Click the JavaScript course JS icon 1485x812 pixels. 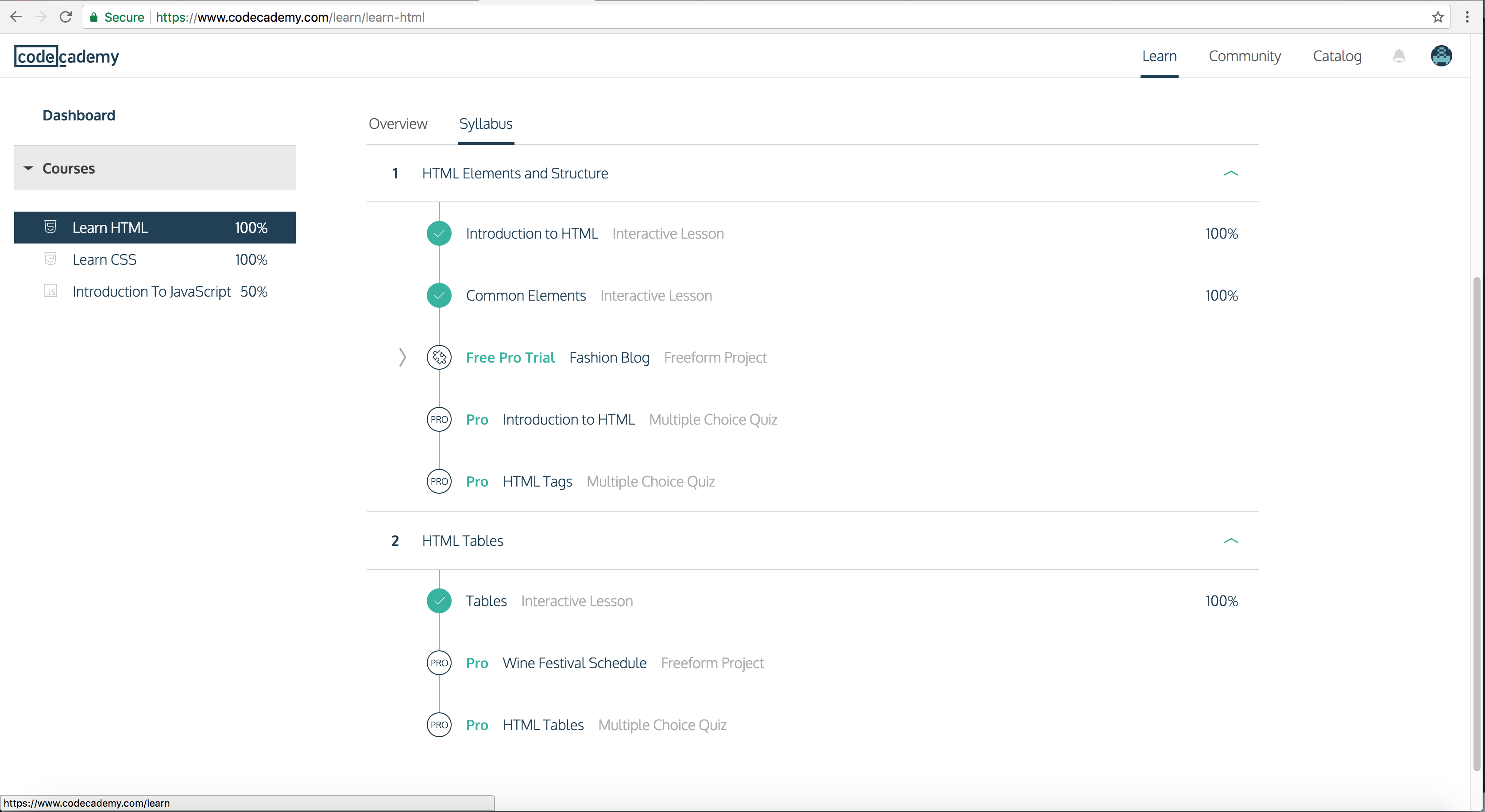point(50,291)
